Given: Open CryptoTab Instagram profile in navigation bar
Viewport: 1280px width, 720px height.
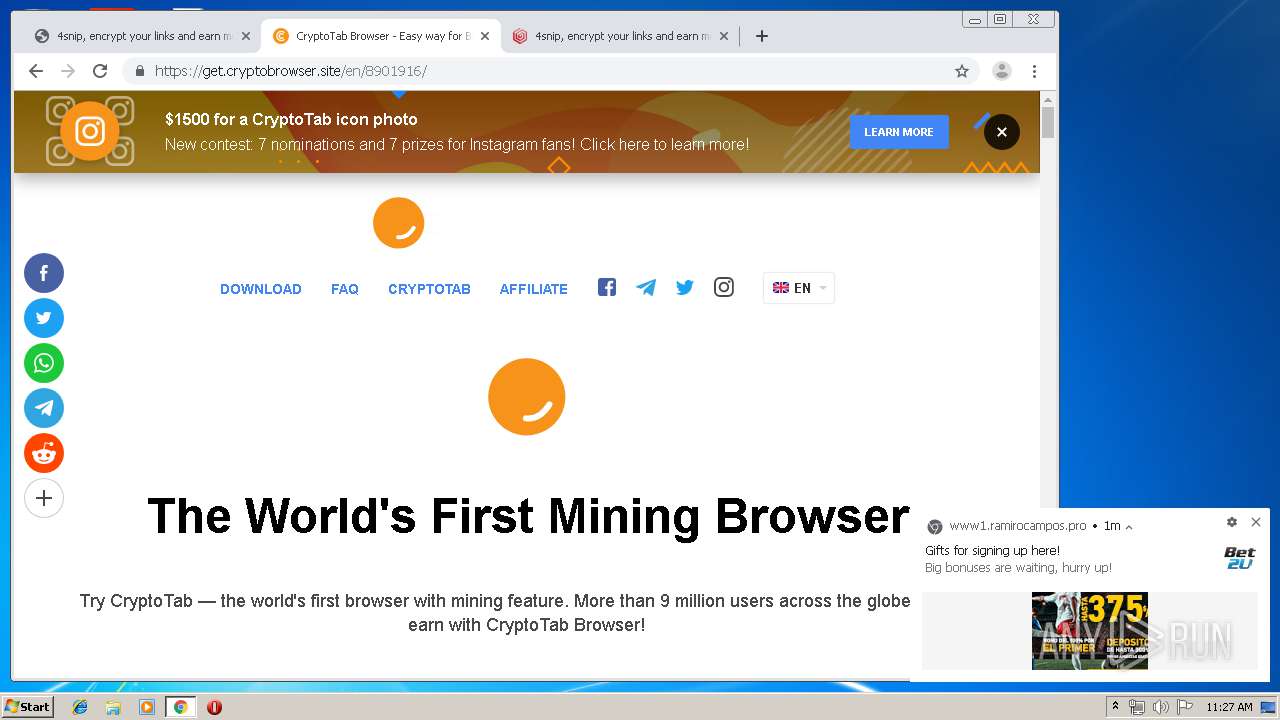Looking at the screenshot, I should pyautogui.click(x=724, y=288).
